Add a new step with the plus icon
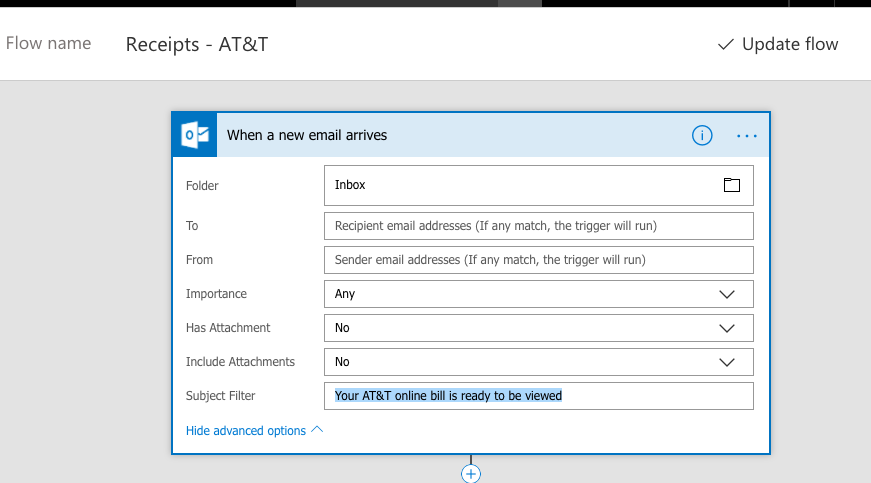This screenshot has height=483, width=871. coord(471,474)
